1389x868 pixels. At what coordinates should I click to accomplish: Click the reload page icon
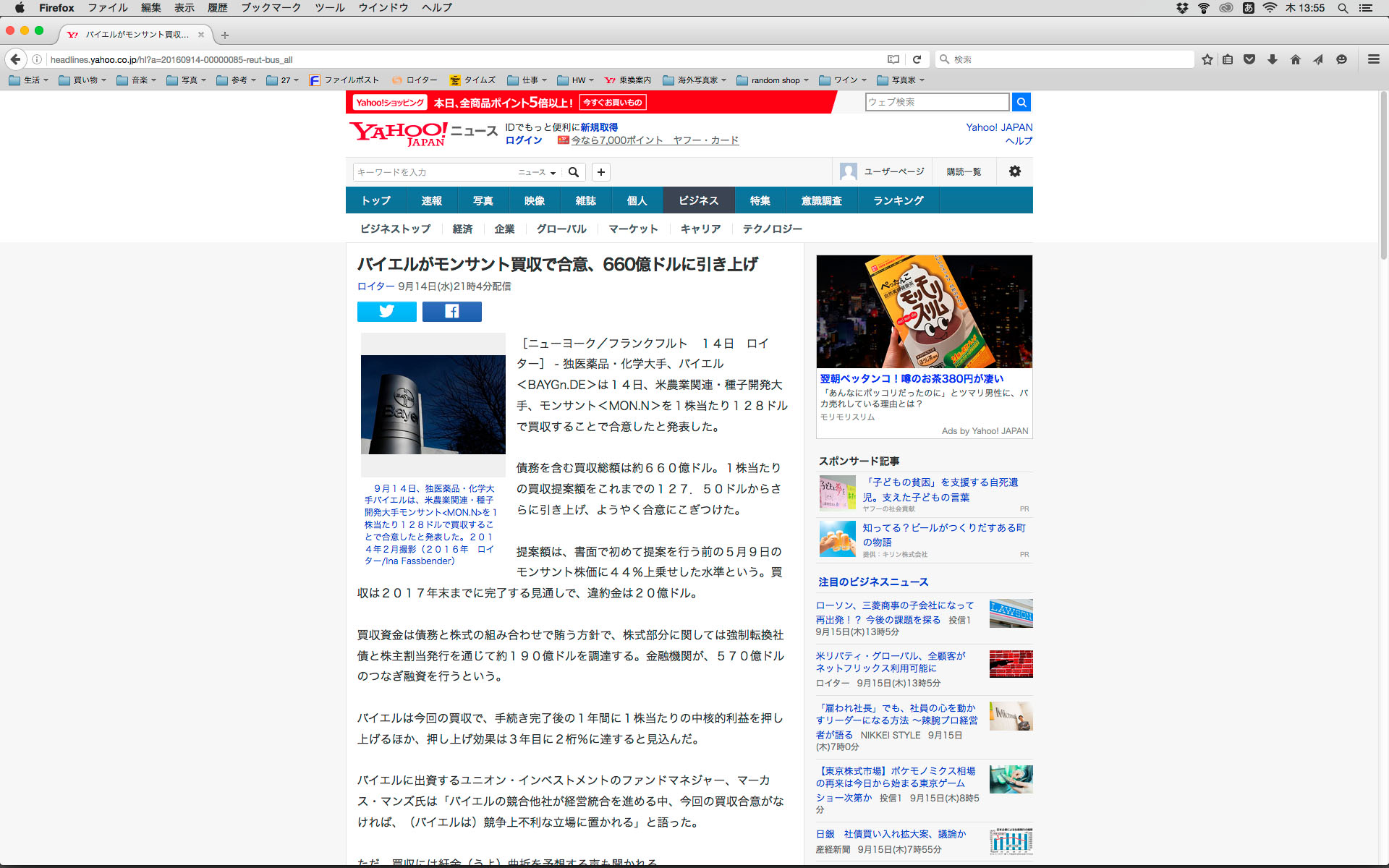point(917,59)
